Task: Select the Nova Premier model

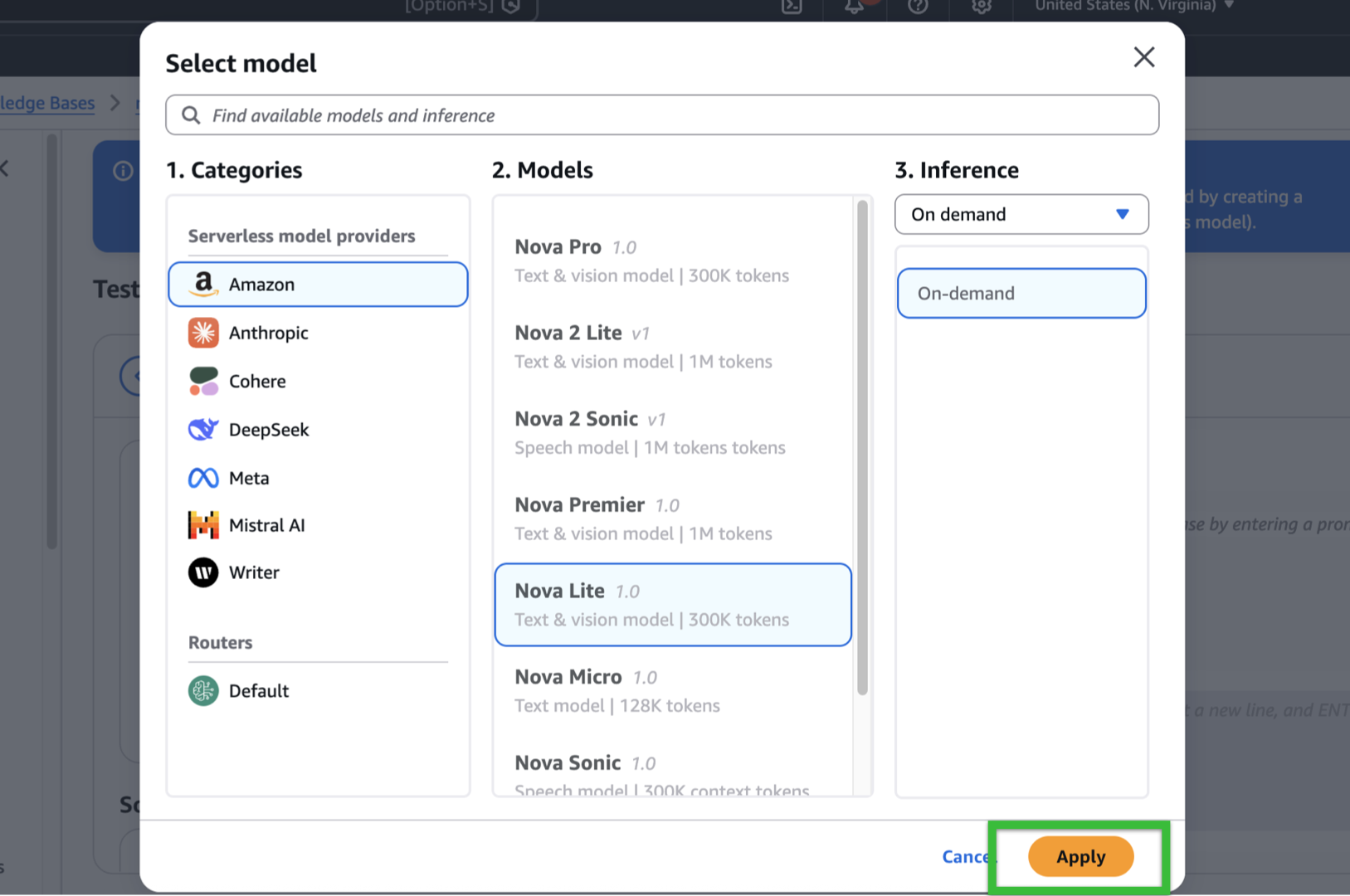Action: pyautogui.click(x=672, y=519)
